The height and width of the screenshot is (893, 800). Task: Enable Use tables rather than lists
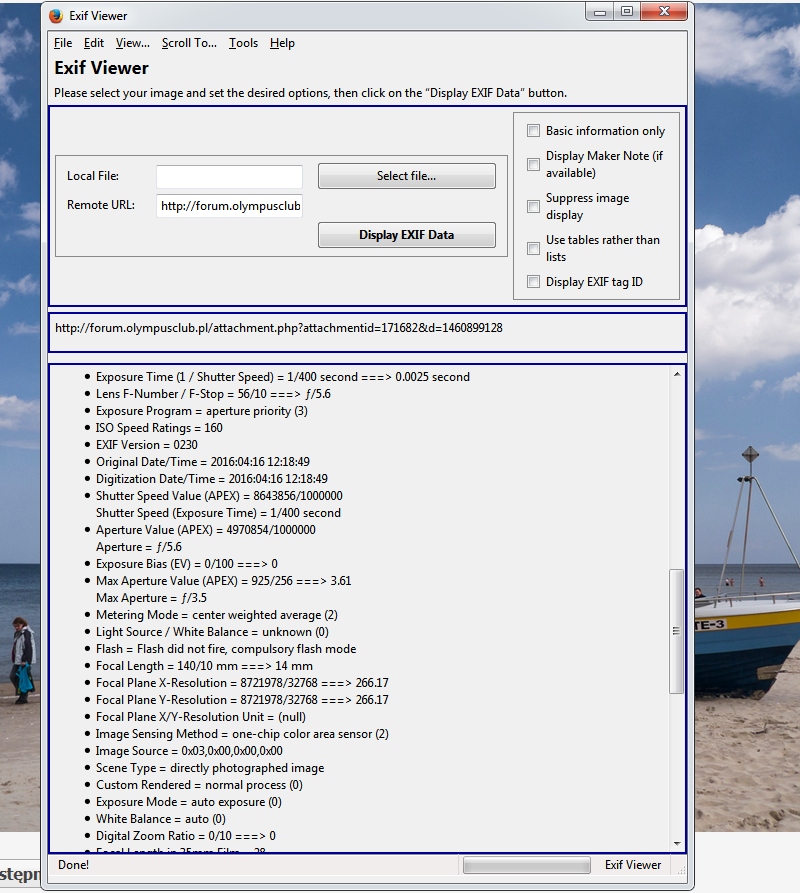pos(534,248)
